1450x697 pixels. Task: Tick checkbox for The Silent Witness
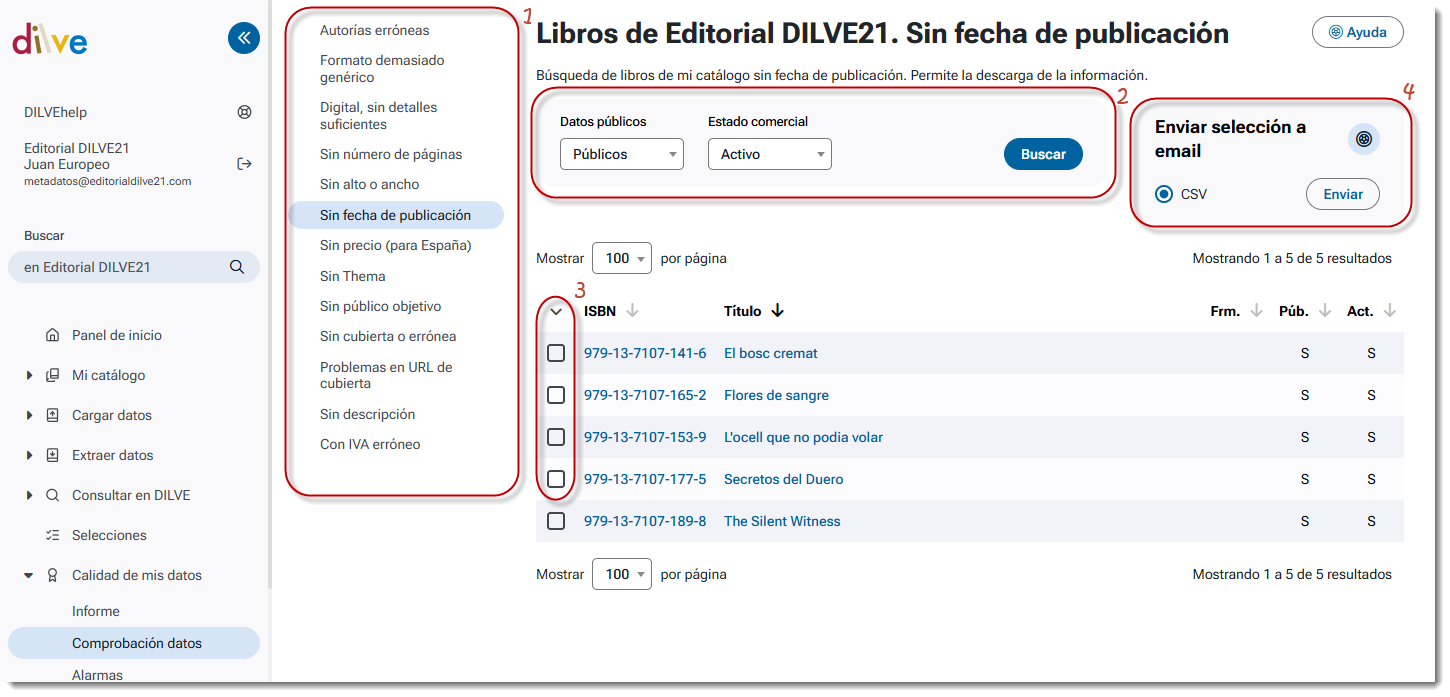(556, 521)
